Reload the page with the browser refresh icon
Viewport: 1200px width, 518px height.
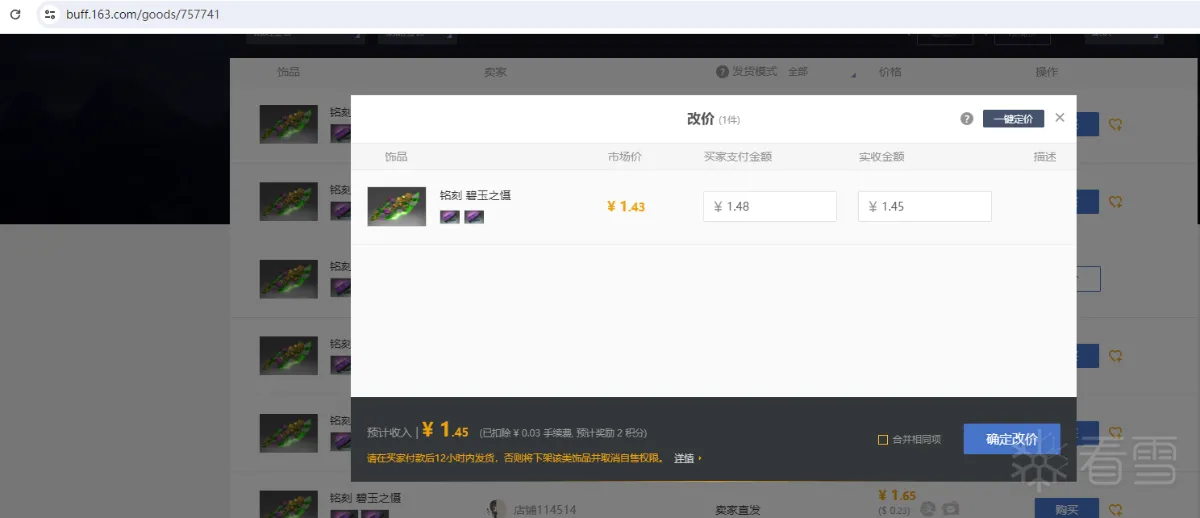click(x=15, y=15)
